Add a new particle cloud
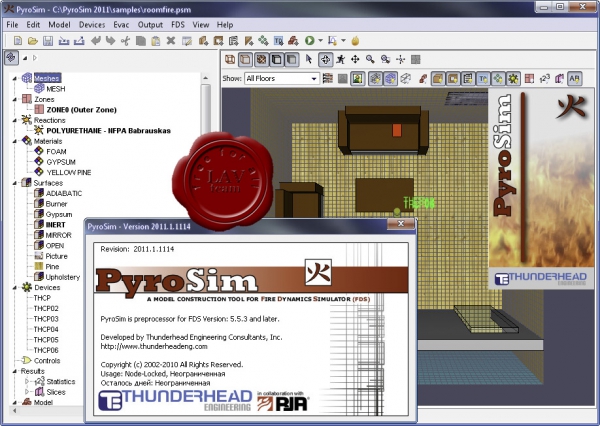The height and width of the screenshot is (426, 600). pyautogui.click(x=263, y=41)
